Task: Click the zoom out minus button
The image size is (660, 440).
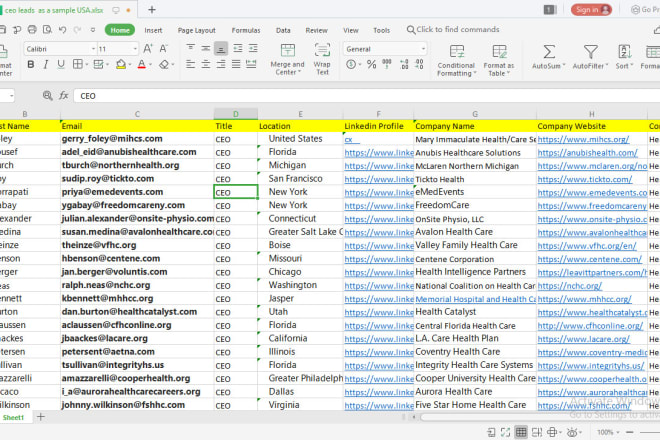Action: [630, 432]
